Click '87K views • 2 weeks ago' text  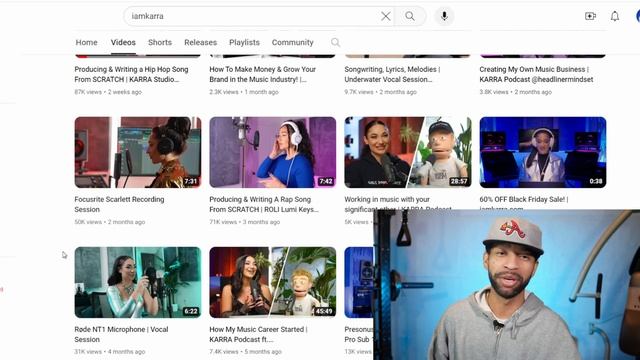[x=108, y=92]
